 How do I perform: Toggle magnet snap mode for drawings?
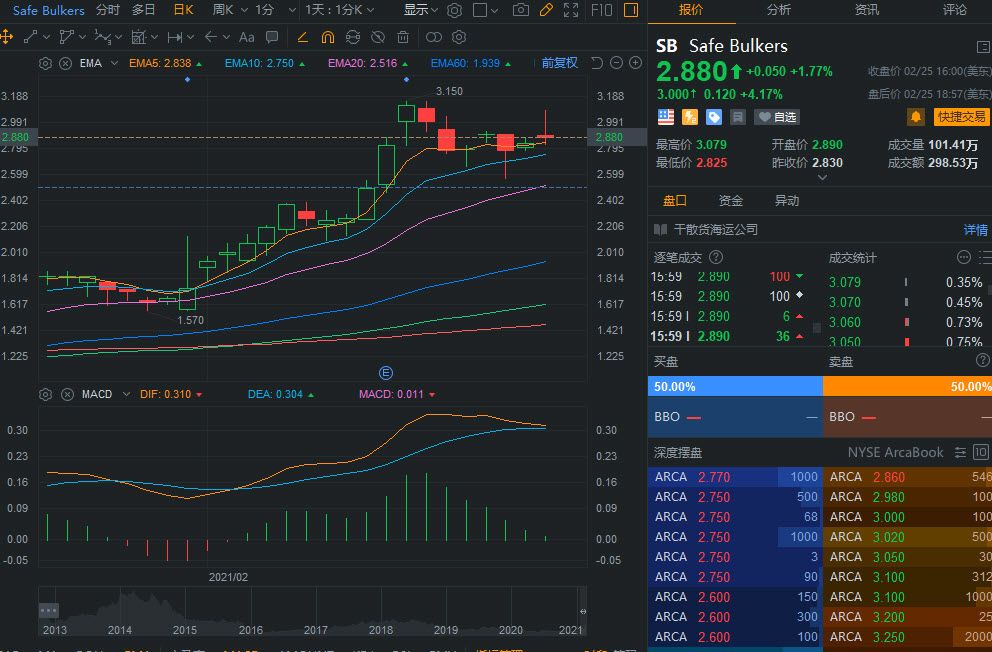[328, 38]
